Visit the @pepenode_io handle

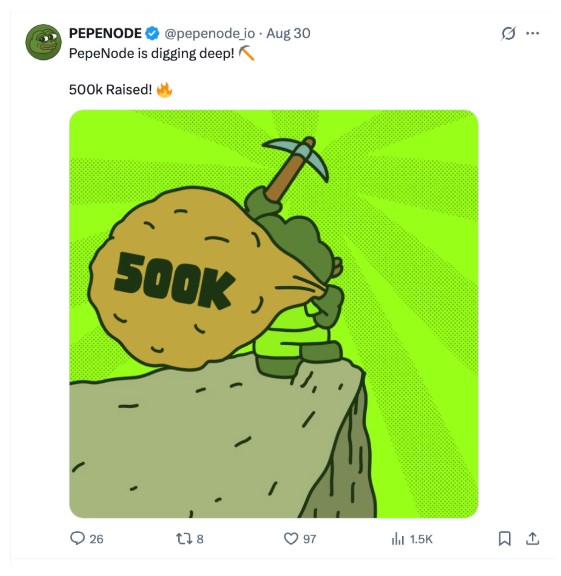209,34
